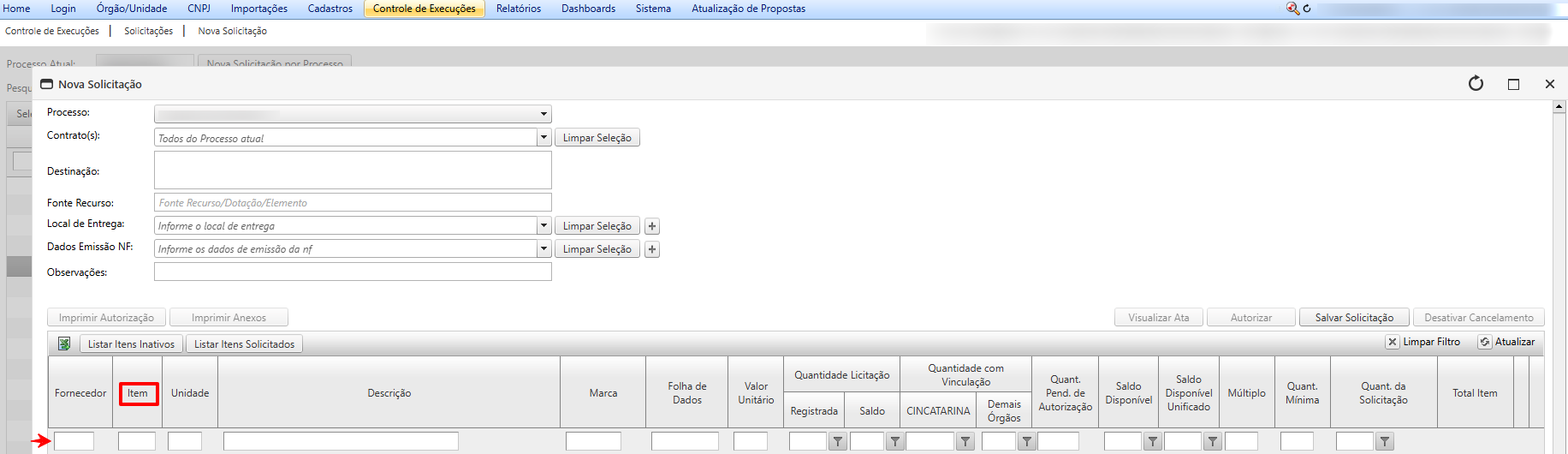Click the Atualizar button on grid toolbar
Viewport: 1568px width, 454px height.
click(x=1506, y=342)
